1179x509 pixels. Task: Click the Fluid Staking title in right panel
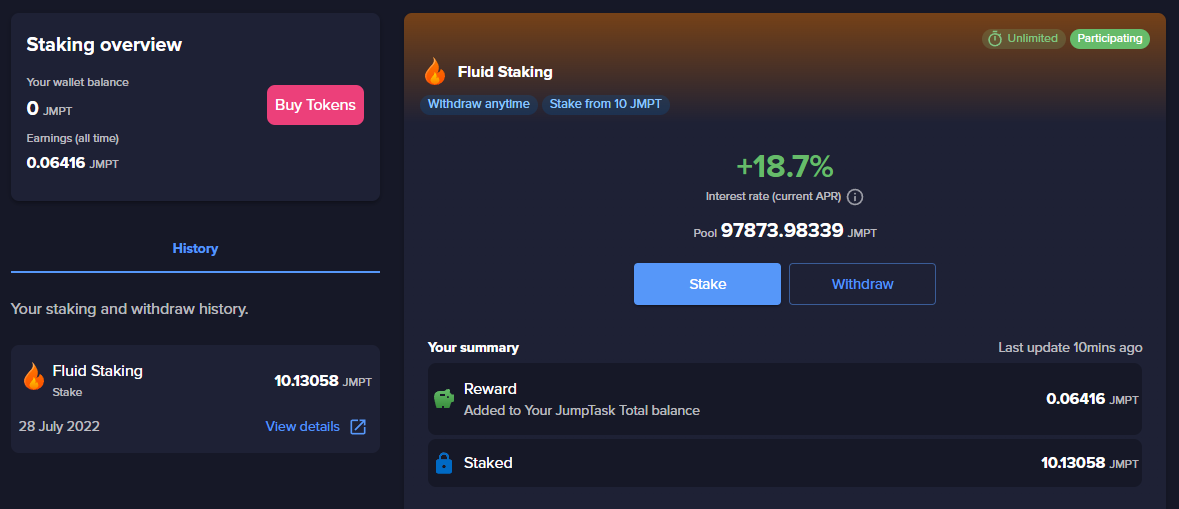pyautogui.click(x=505, y=73)
